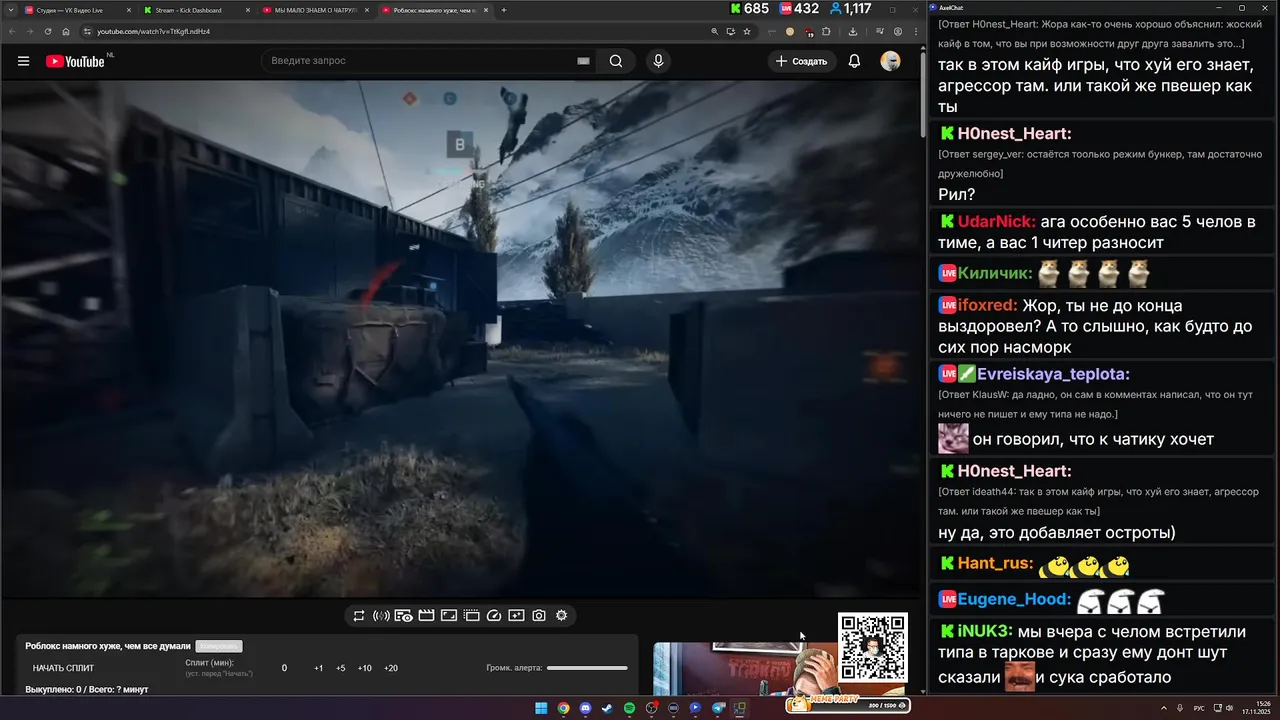The width and height of the screenshot is (1280, 720).
Task: Open the gear settings below the video
Action: click(x=562, y=616)
